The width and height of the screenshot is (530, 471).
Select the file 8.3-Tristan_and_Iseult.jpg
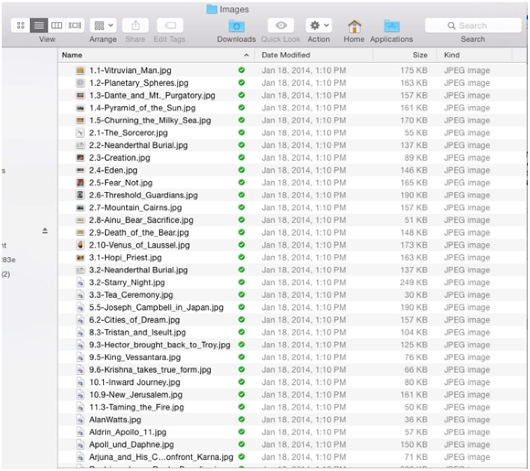click(x=138, y=332)
